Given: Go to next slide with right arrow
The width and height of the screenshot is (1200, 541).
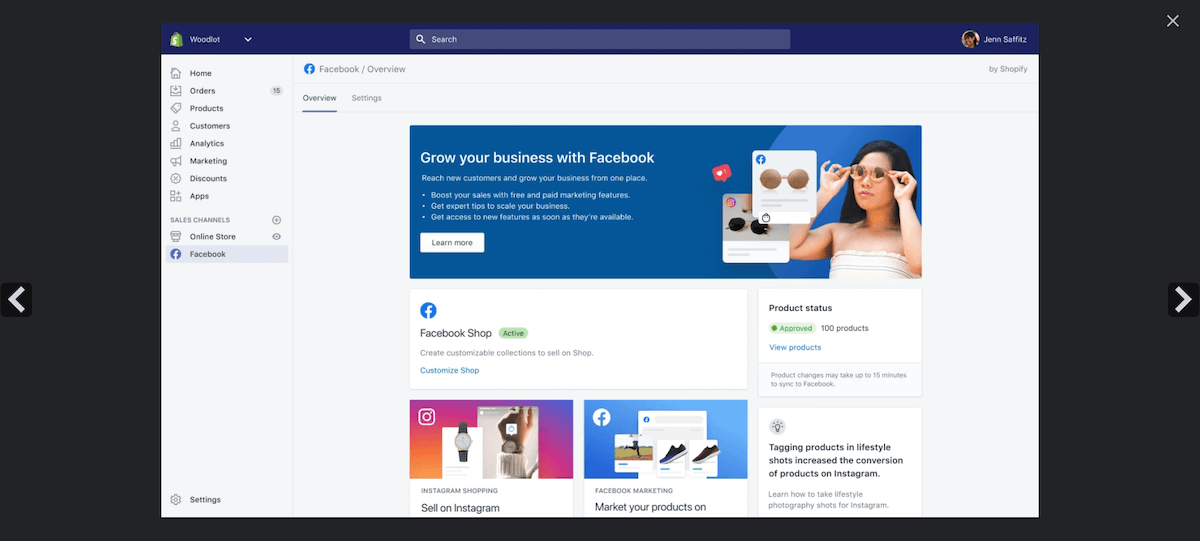Looking at the screenshot, I should tap(1183, 299).
